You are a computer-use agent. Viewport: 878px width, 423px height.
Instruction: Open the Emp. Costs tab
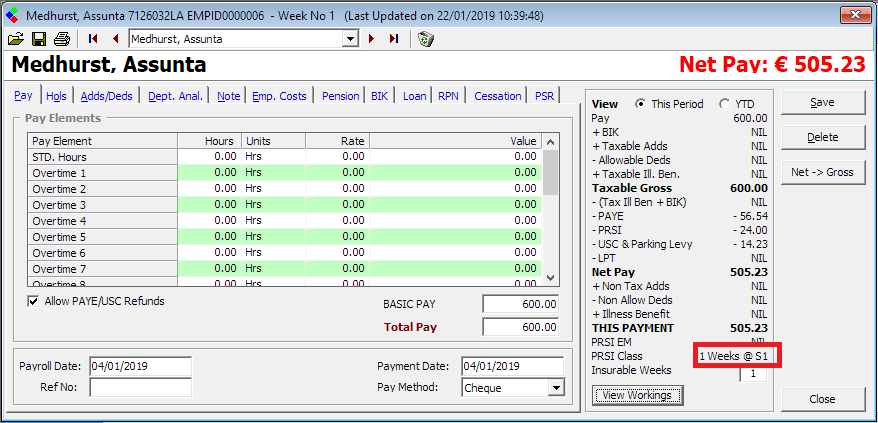click(x=279, y=96)
